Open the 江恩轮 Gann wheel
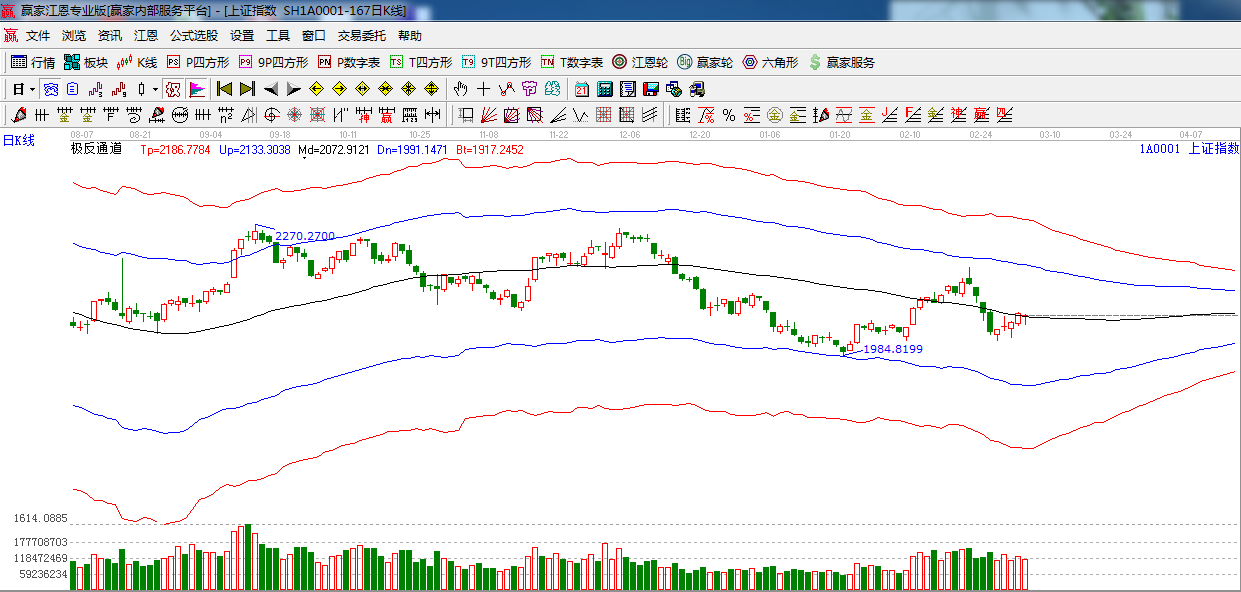Viewport: 1241px width, 592px height. [x=640, y=62]
